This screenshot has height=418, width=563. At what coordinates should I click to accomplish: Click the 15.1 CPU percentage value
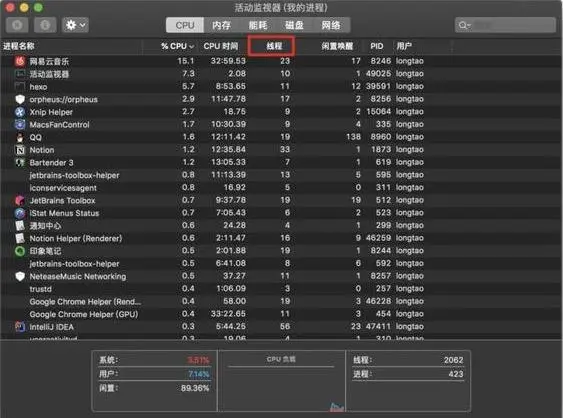[186, 61]
